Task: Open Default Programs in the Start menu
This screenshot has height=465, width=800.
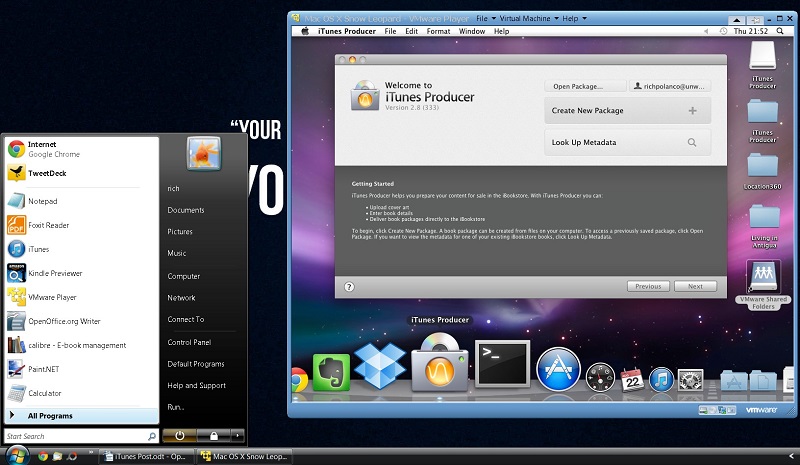Action: tap(196, 364)
